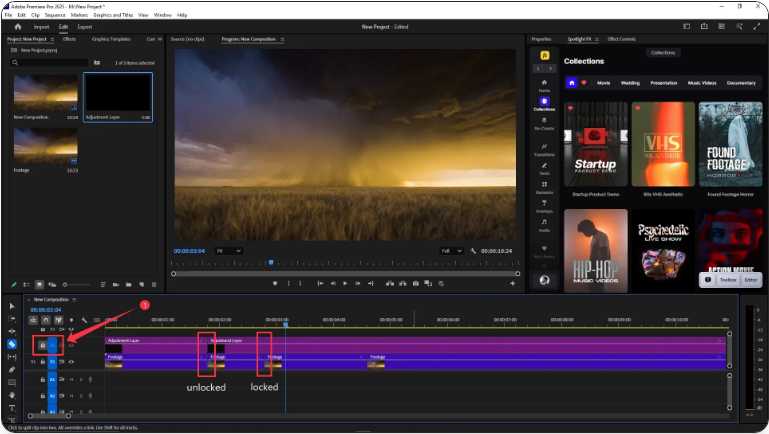The width and height of the screenshot is (769, 434).
Task: Switch to the Export workspace
Action: click(85, 27)
